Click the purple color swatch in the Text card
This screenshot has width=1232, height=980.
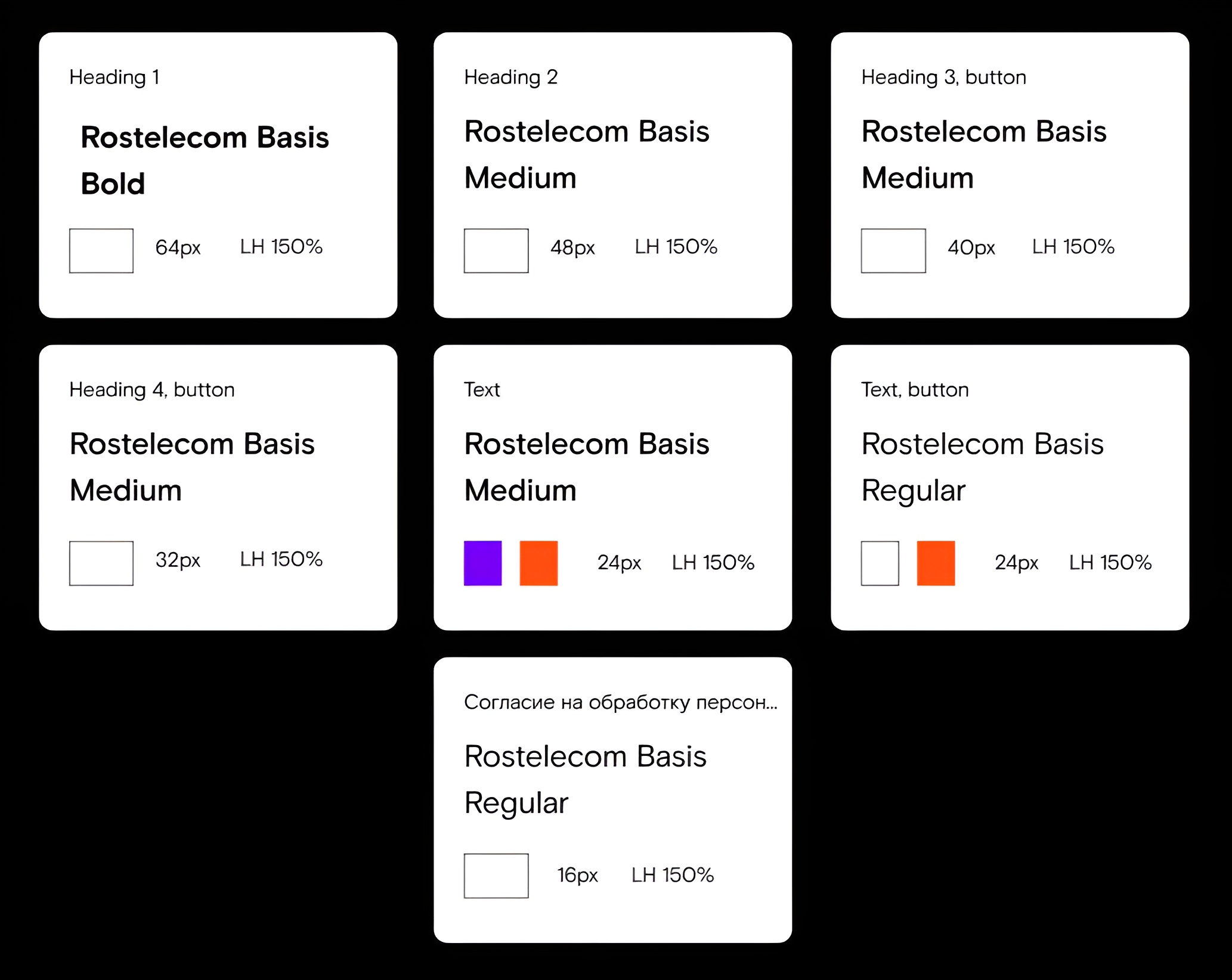[x=482, y=563]
